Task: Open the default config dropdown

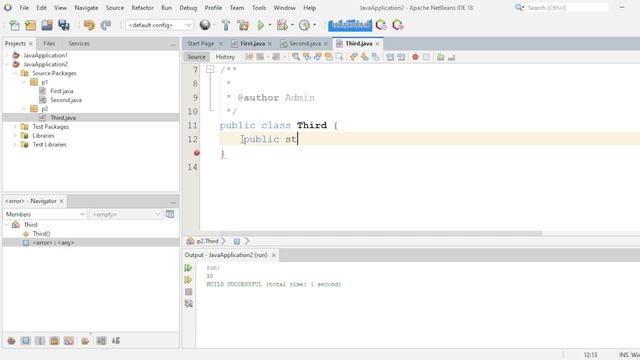Action: pyautogui.click(x=159, y=25)
